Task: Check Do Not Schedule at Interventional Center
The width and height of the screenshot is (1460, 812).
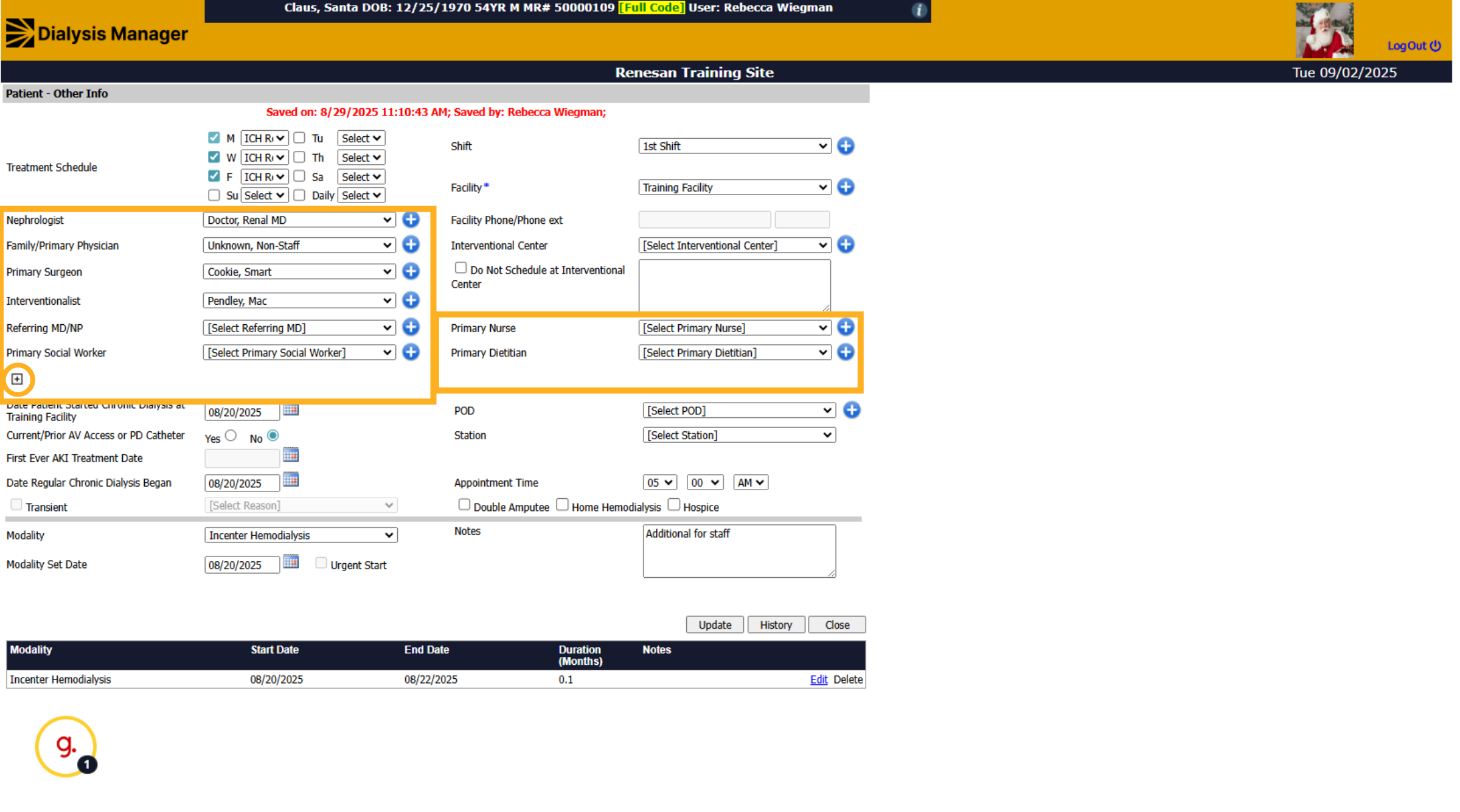Action: (x=461, y=268)
